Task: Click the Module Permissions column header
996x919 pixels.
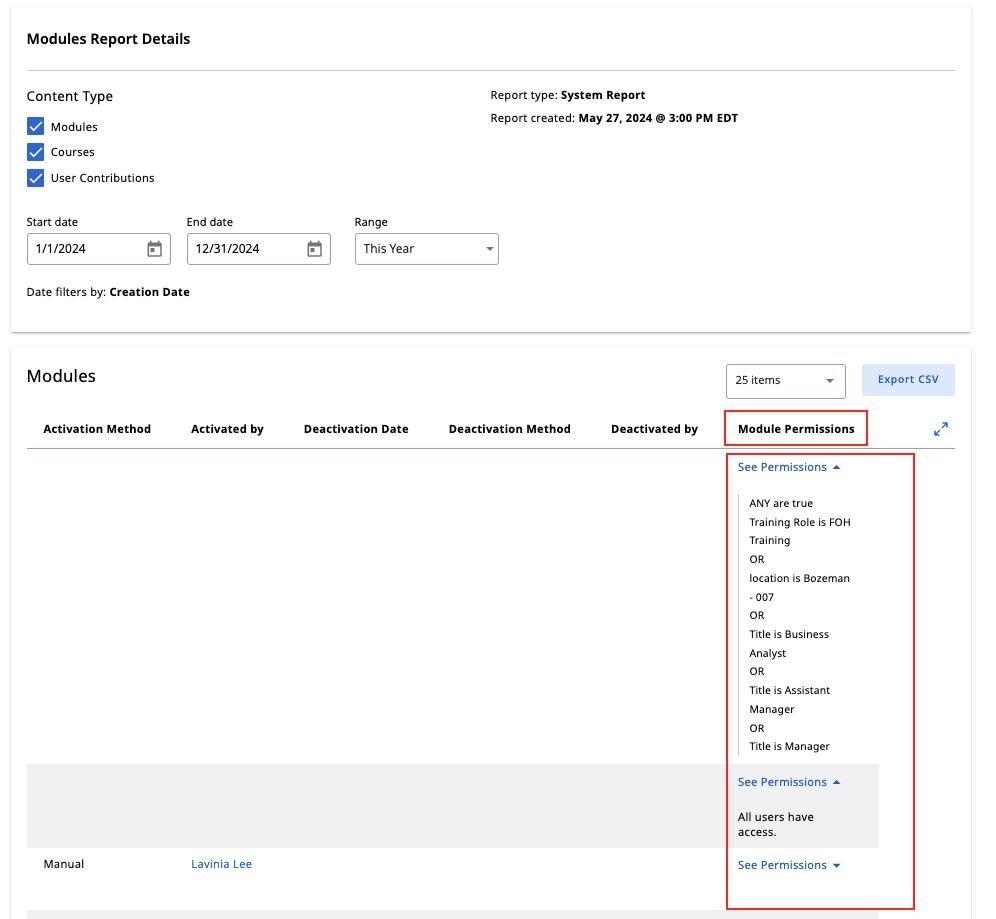Action: (796, 428)
